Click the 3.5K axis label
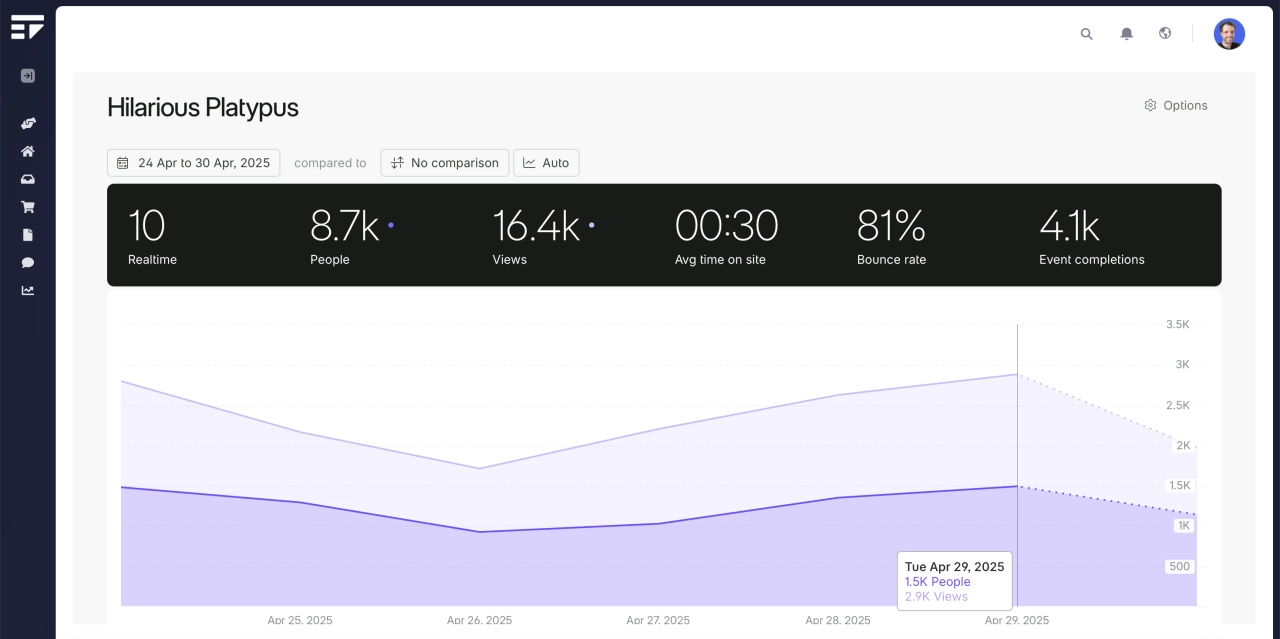Viewport: 1280px width, 639px height. click(x=1178, y=324)
